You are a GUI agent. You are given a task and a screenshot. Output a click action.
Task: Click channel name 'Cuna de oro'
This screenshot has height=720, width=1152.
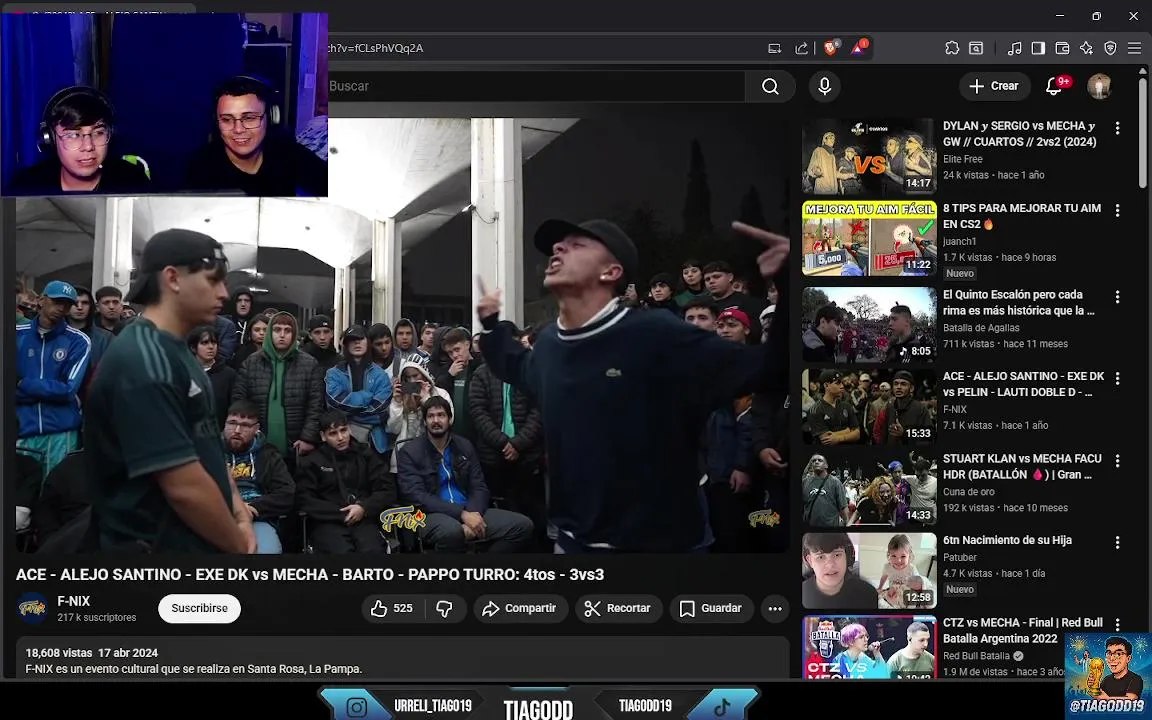click(x=968, y=492)
